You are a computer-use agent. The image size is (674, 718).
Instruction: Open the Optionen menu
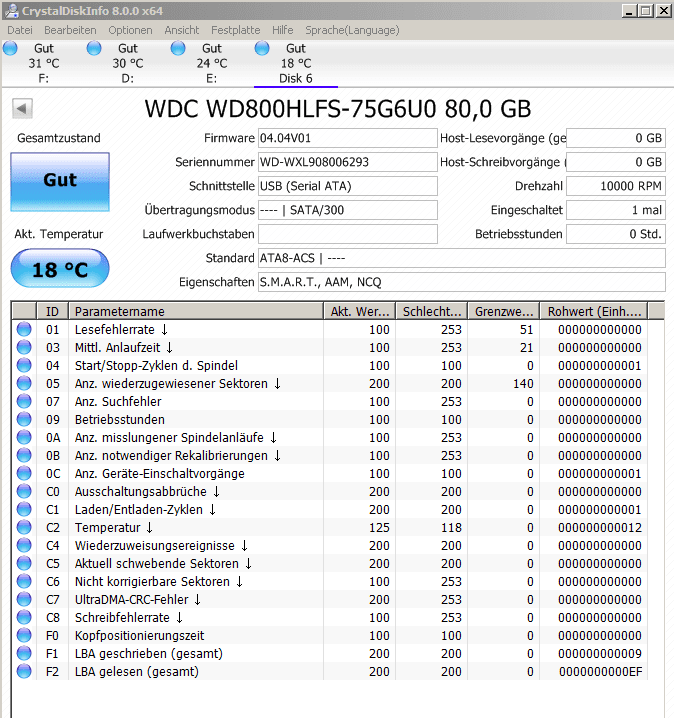point(130,30)
